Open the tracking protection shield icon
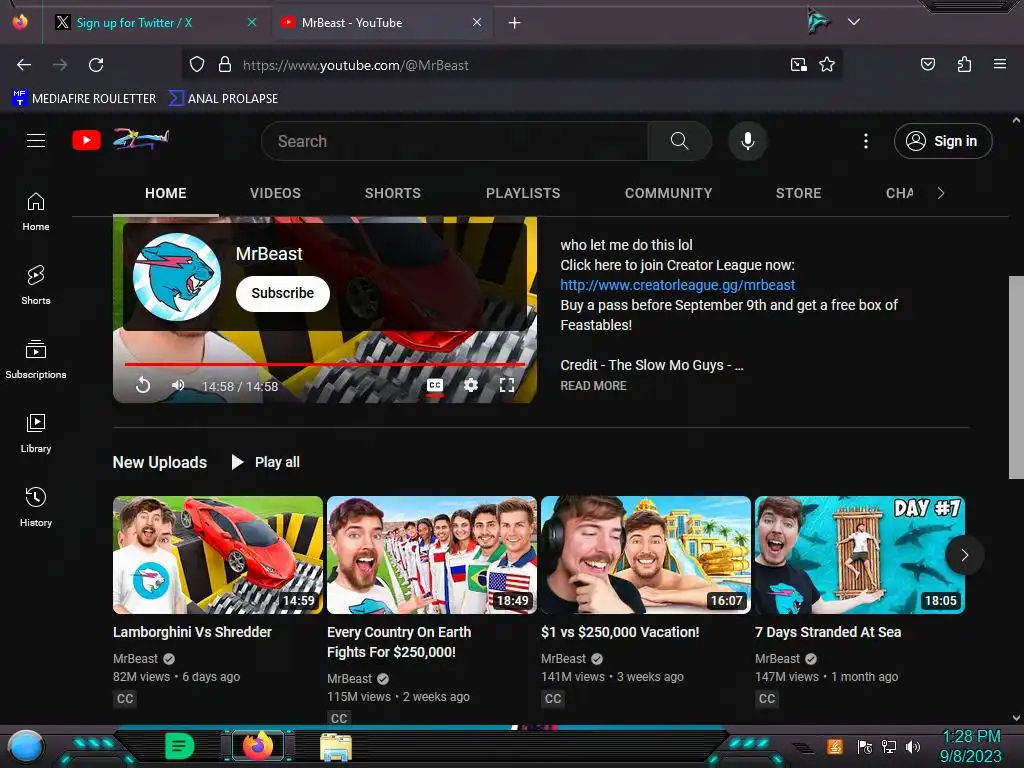The image size is (1024, 768). pyautogui.click(x=197, y=65)
